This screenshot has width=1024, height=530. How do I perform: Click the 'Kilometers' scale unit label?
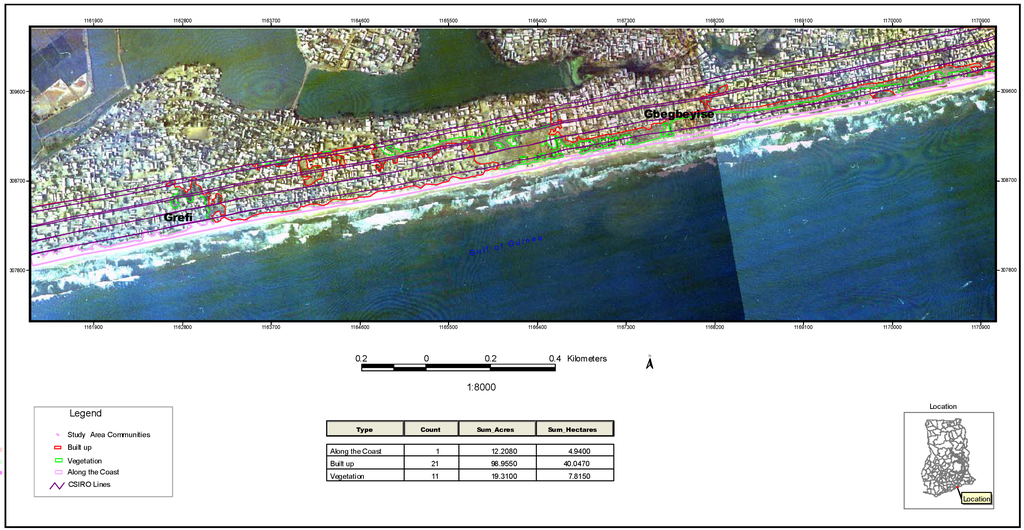(587, 358)
